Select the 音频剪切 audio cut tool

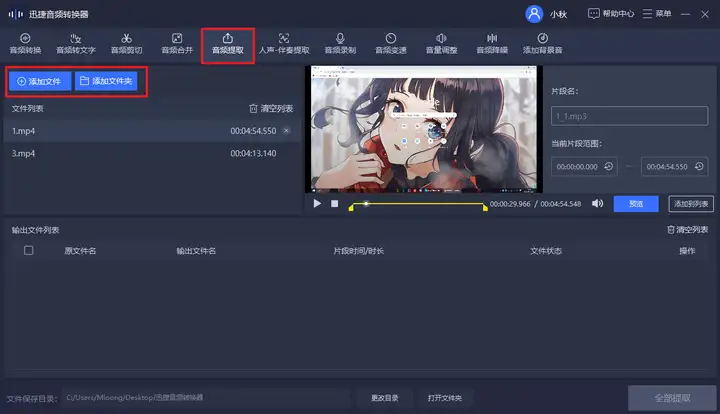click(x=126, y=44)
